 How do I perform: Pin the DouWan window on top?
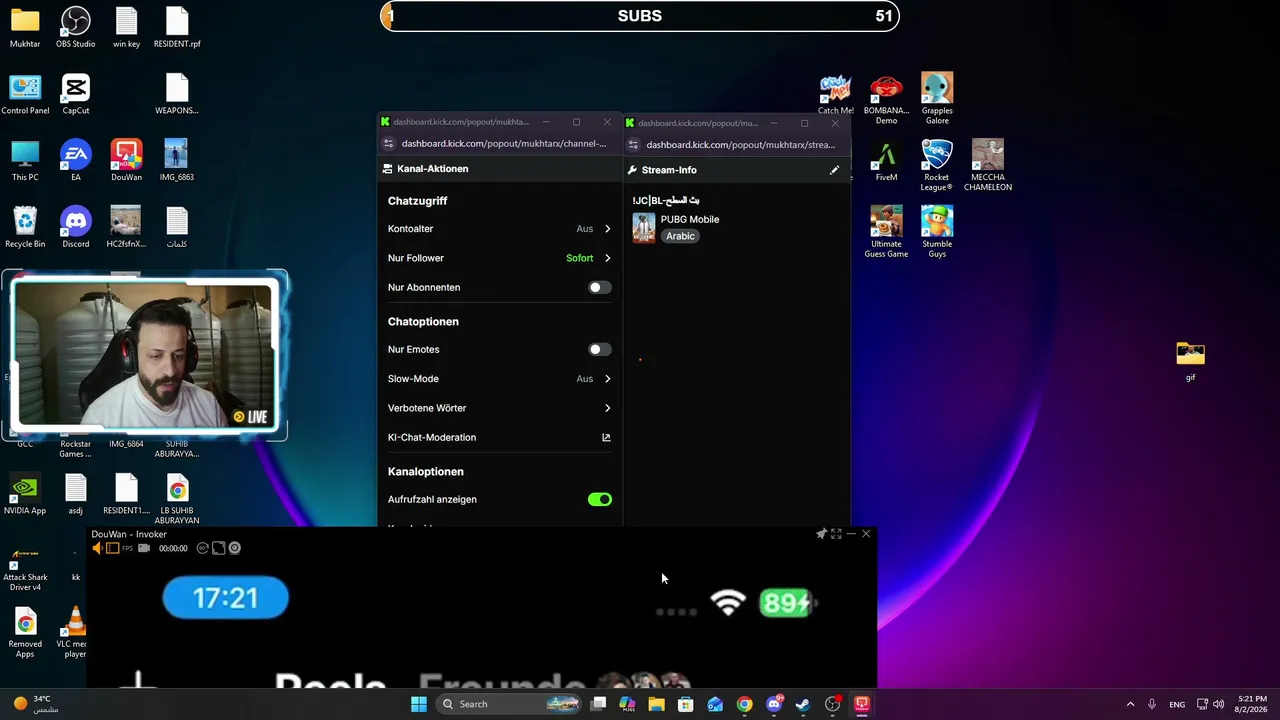pos(821,534)
